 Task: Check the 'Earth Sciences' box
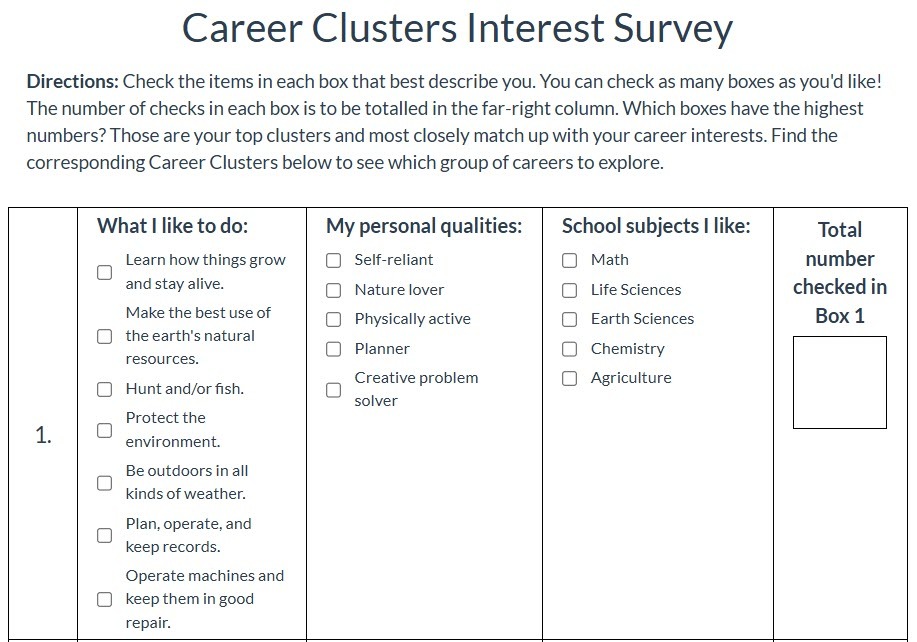[x=570, y=319]
